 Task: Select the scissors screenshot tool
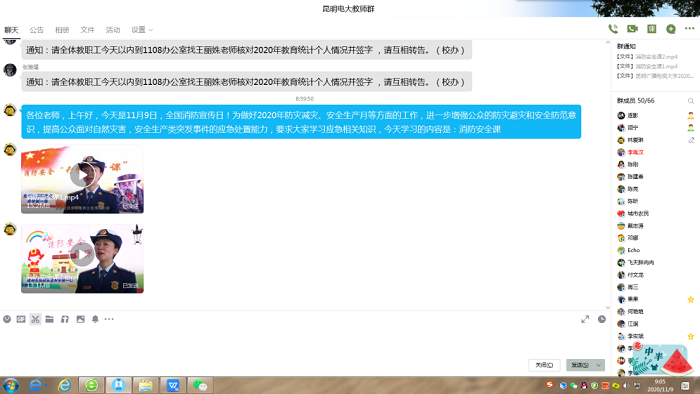click(35, 319)
